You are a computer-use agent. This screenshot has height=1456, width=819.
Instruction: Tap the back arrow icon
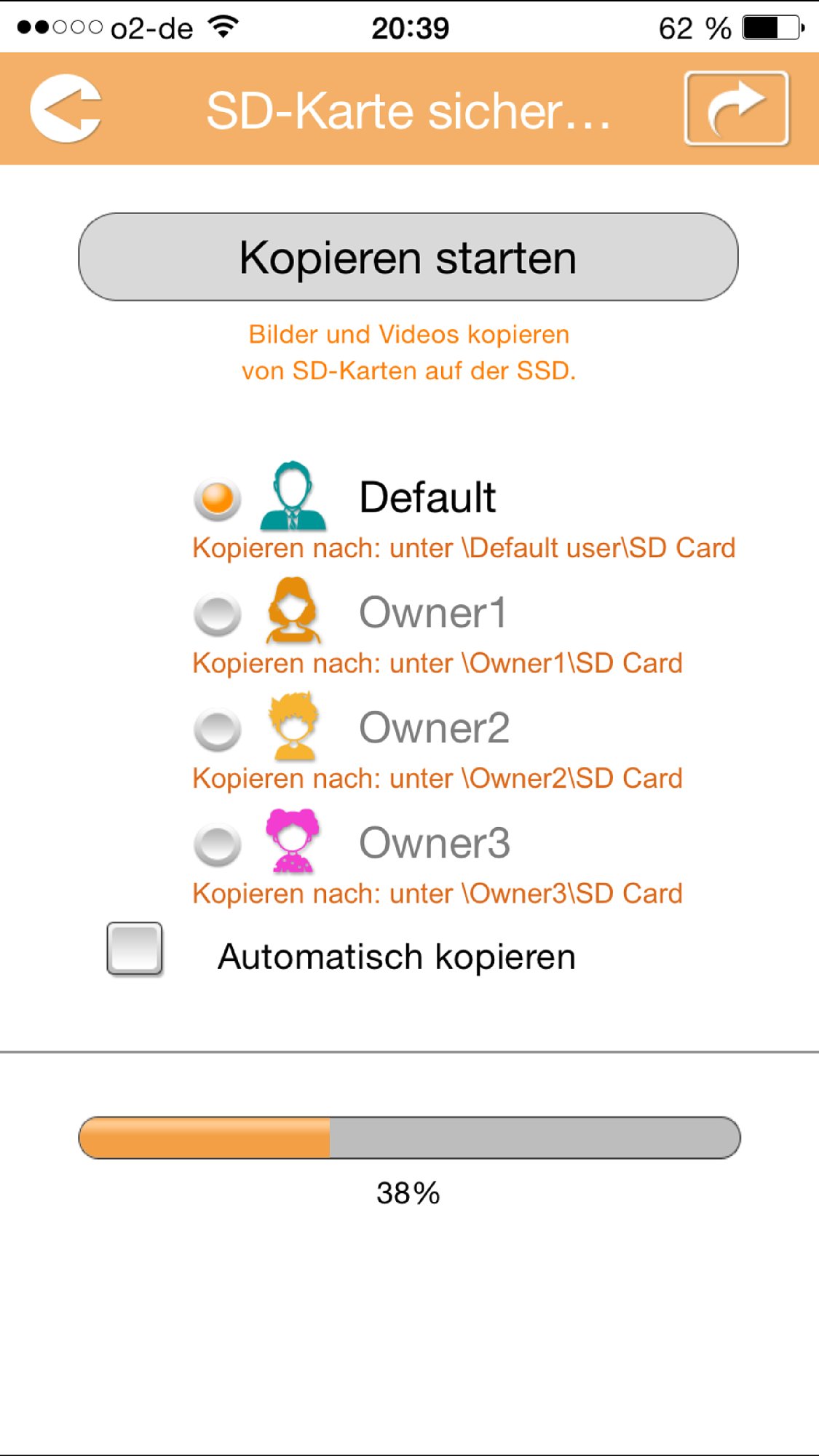point(66,108)
